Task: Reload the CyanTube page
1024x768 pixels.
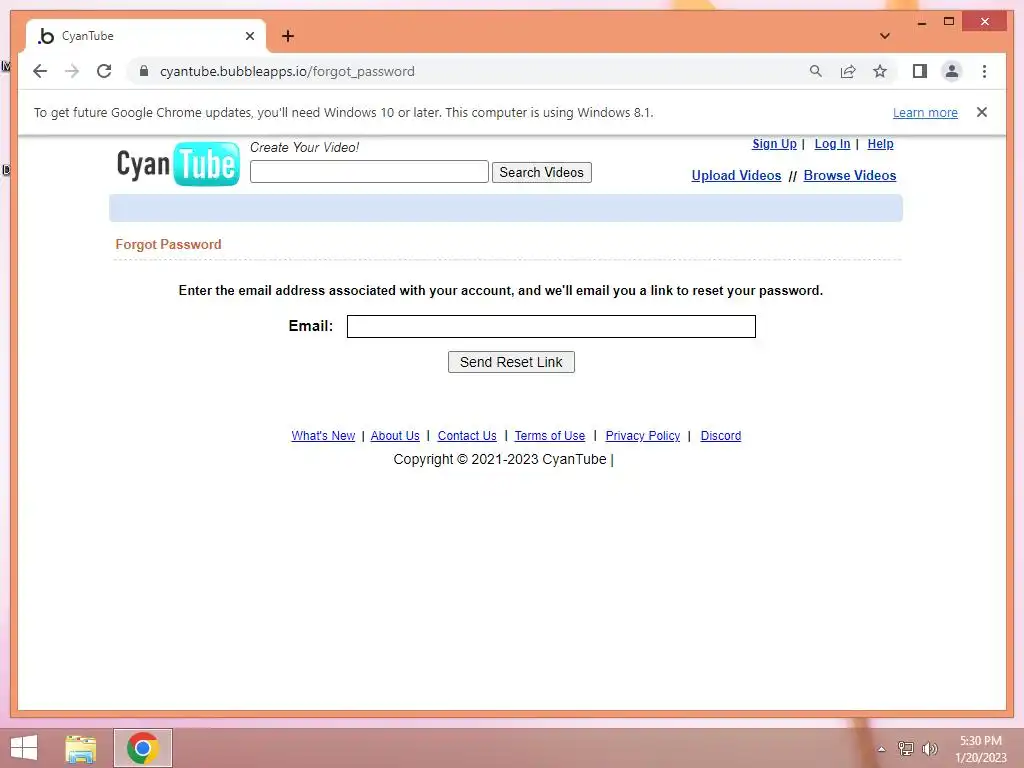Action: click(x=104, y=71)
